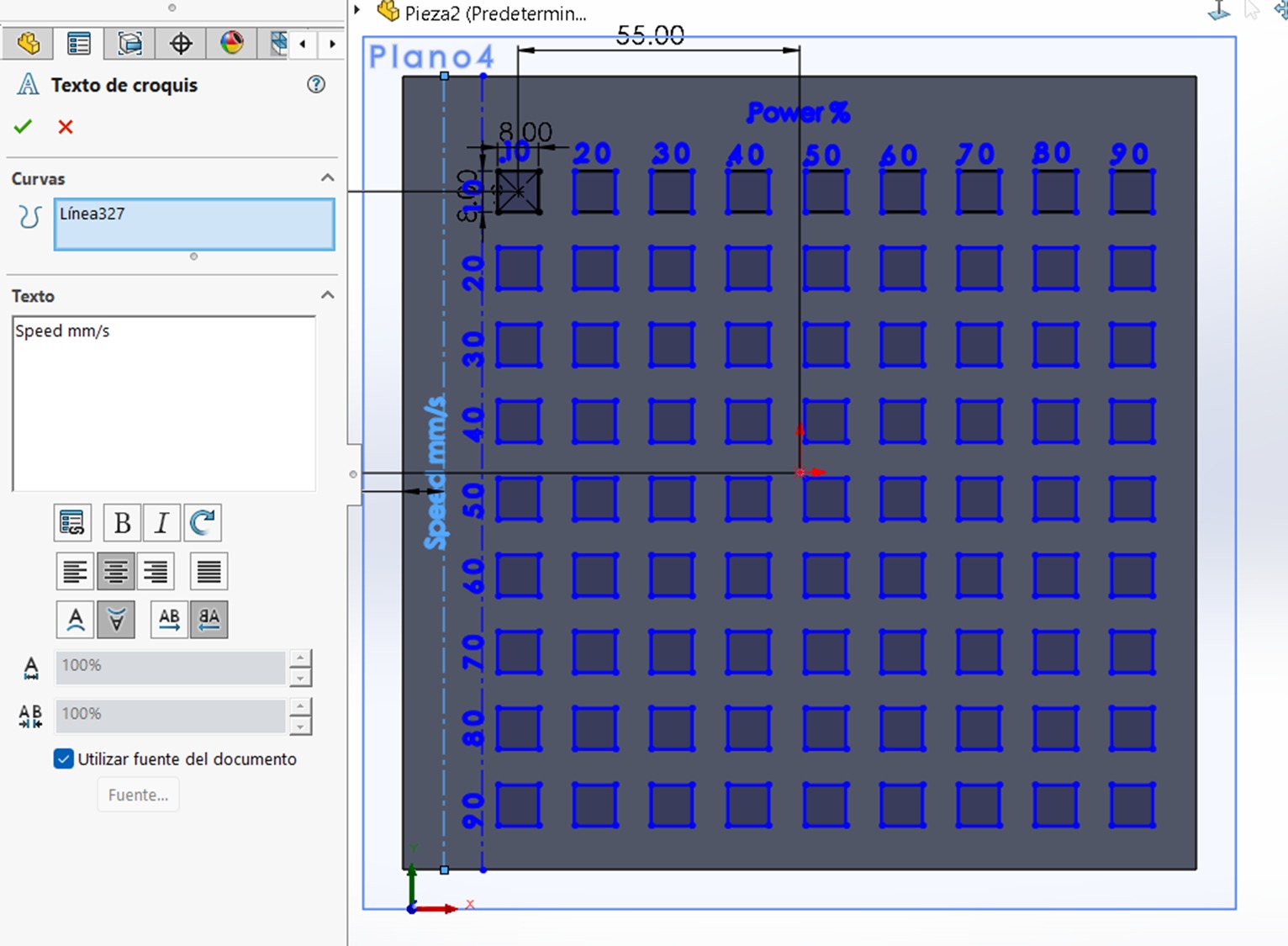
Task: Collapse the Curvas section
Action: (x=328, y=177)
